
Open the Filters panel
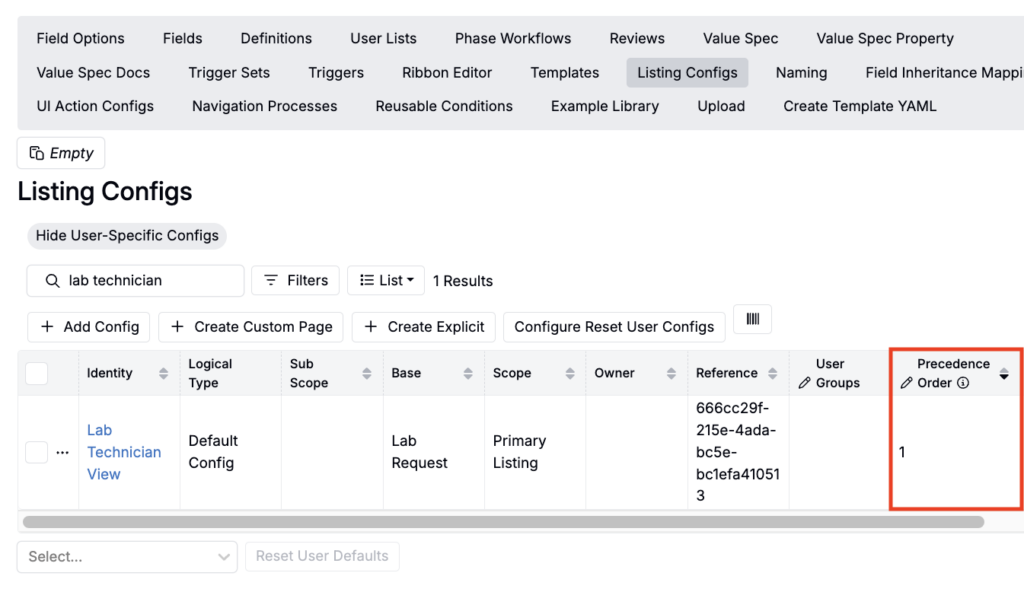click(296, 281)
